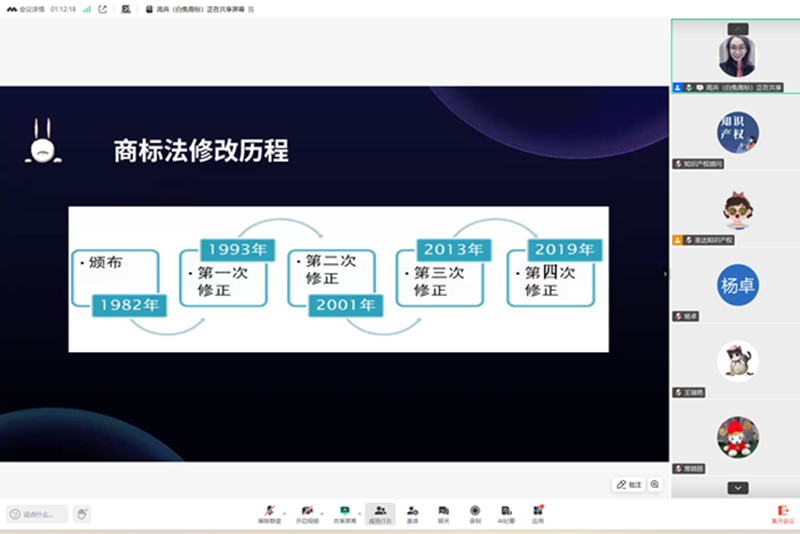Open AI notes tool

506,512
